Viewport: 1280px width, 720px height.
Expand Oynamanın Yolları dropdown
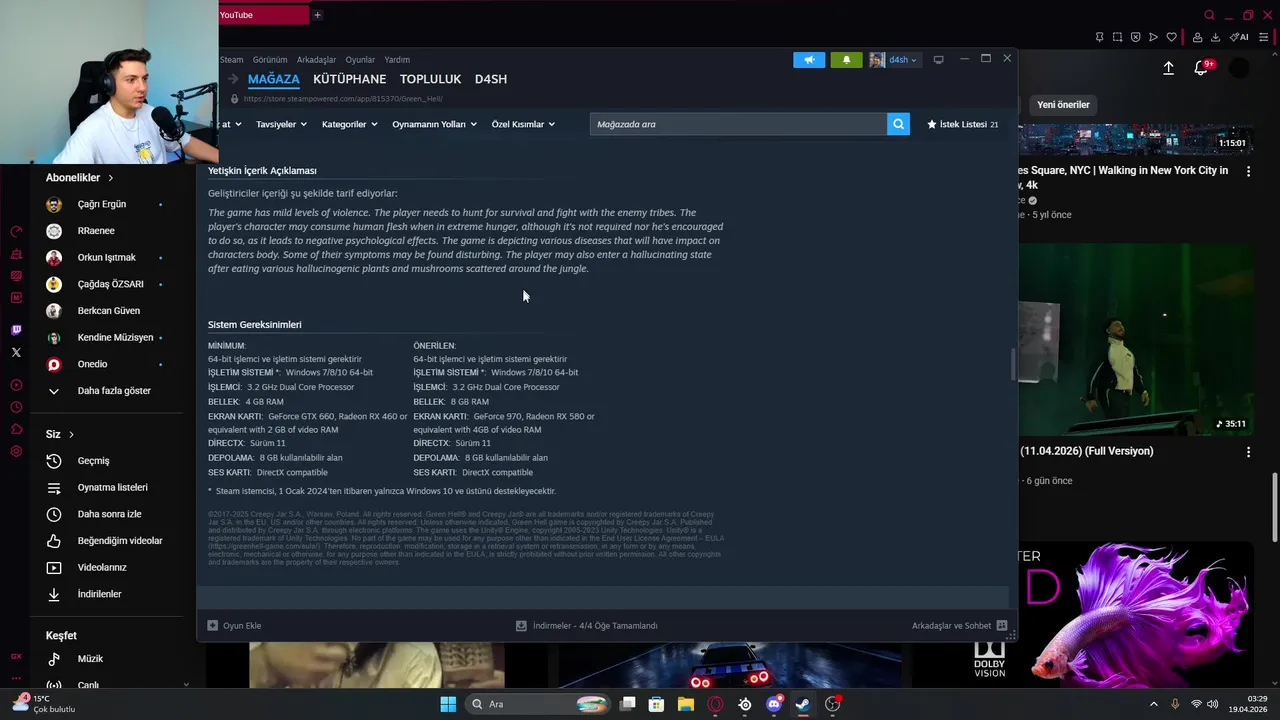tap(434, 124)
